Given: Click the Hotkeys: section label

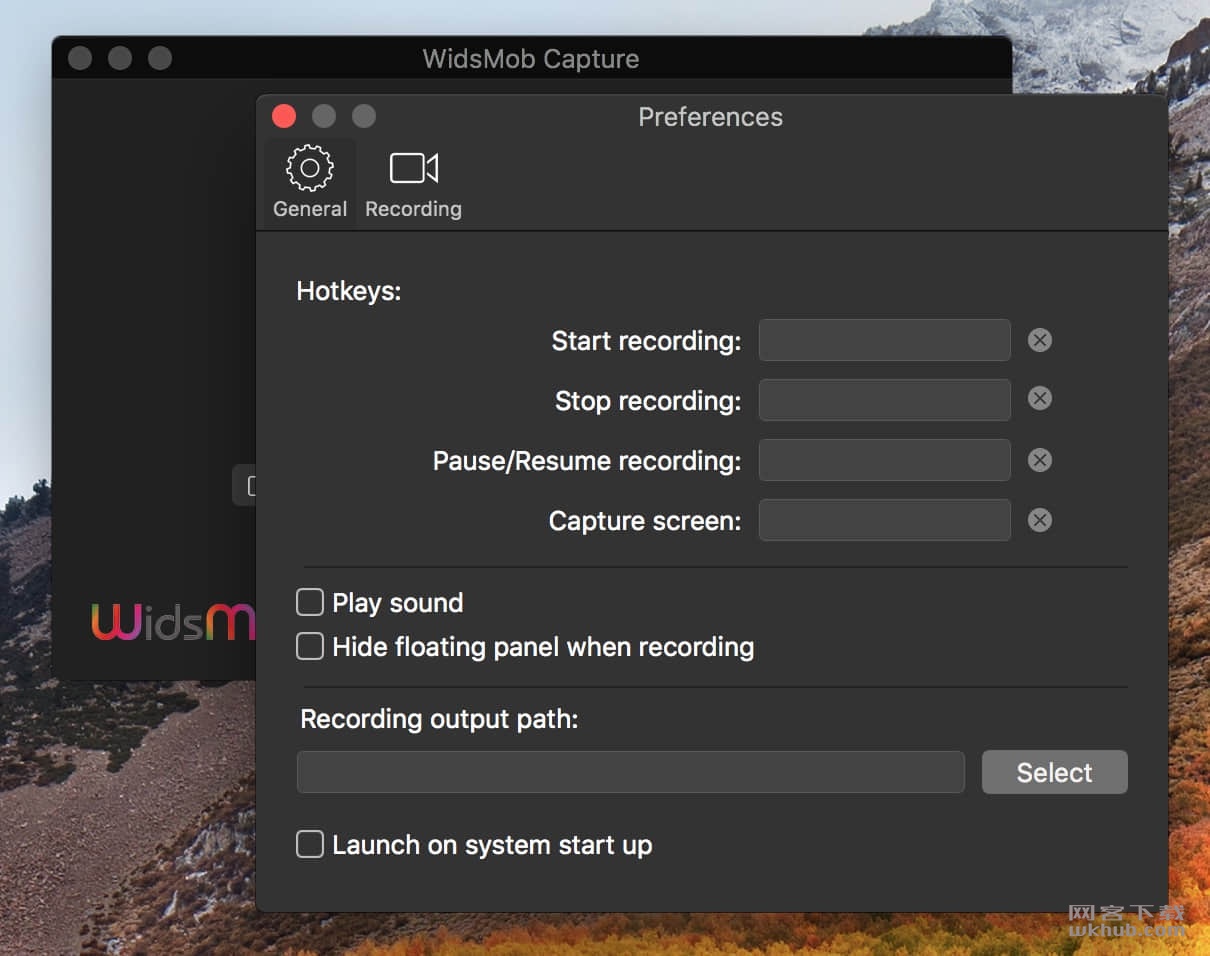Looking at the screenshot, I should (x=349, y=292).
